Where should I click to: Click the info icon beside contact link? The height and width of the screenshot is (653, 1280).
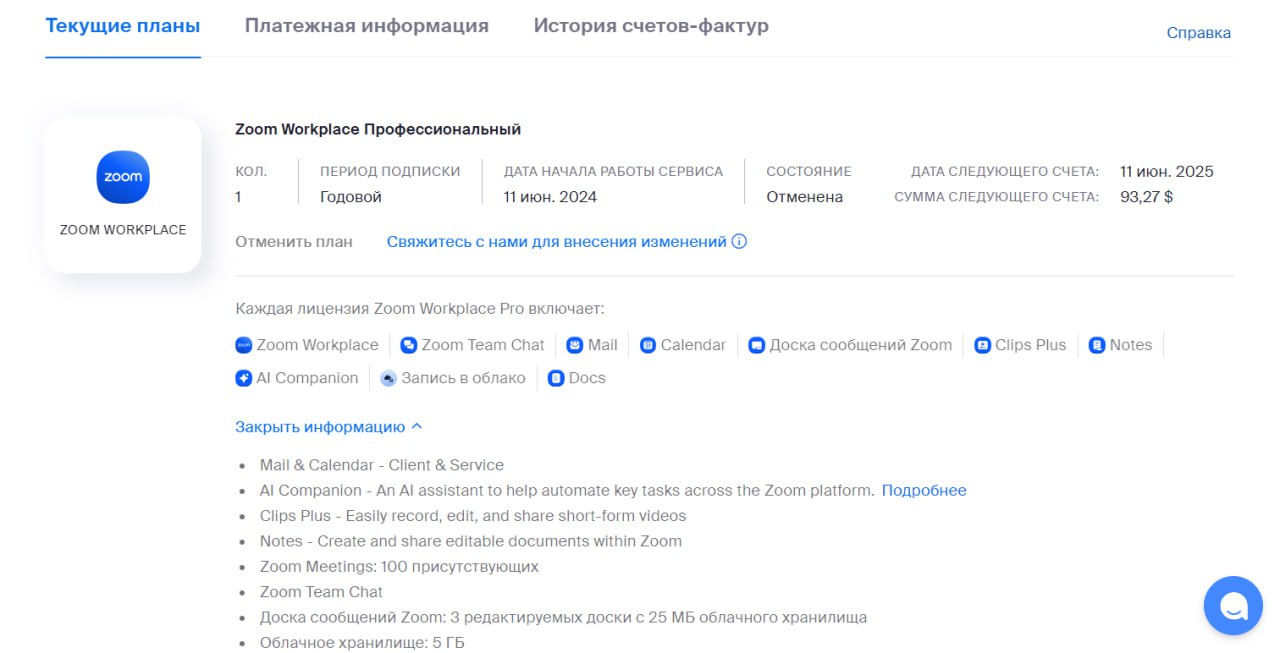point(740,242)
